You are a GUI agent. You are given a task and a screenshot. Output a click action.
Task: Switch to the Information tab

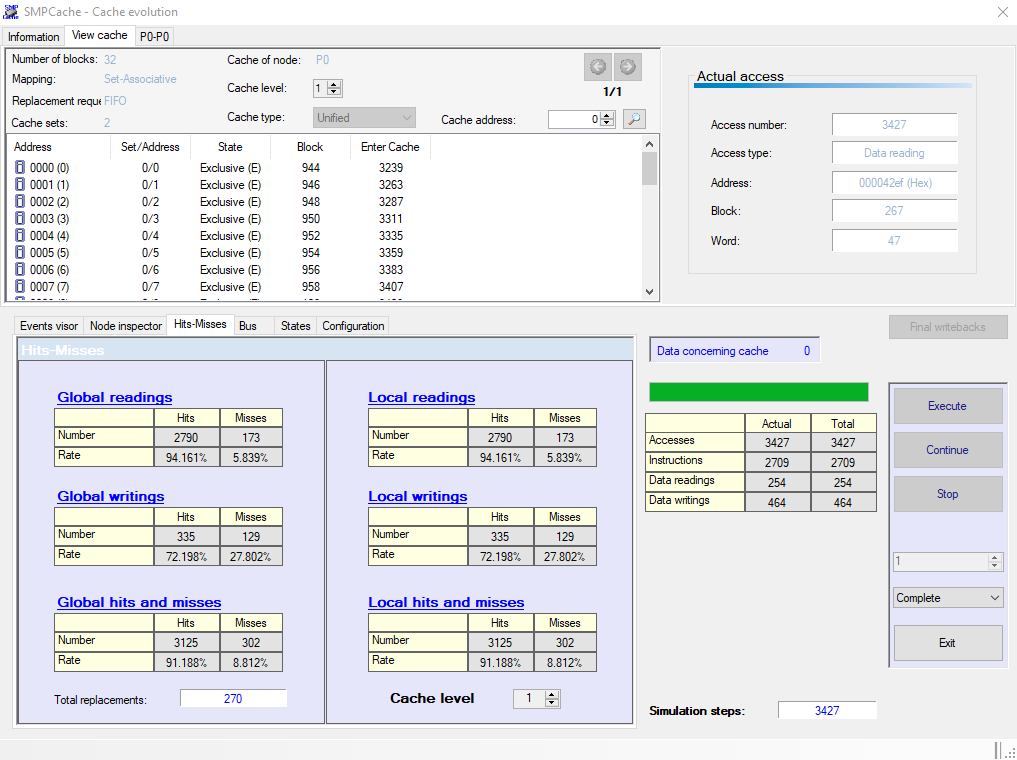(x=34, y=37)
